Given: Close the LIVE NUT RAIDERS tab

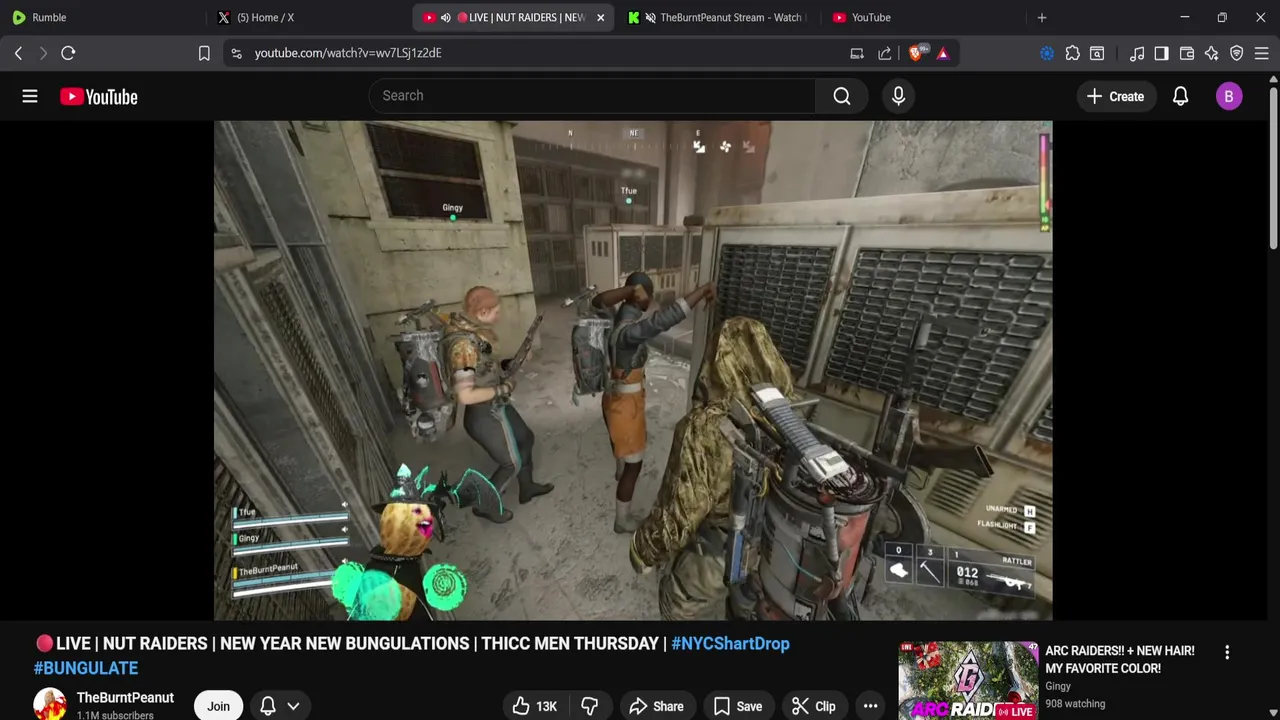Looking at the screenshot, I should (x=600, y=17).
